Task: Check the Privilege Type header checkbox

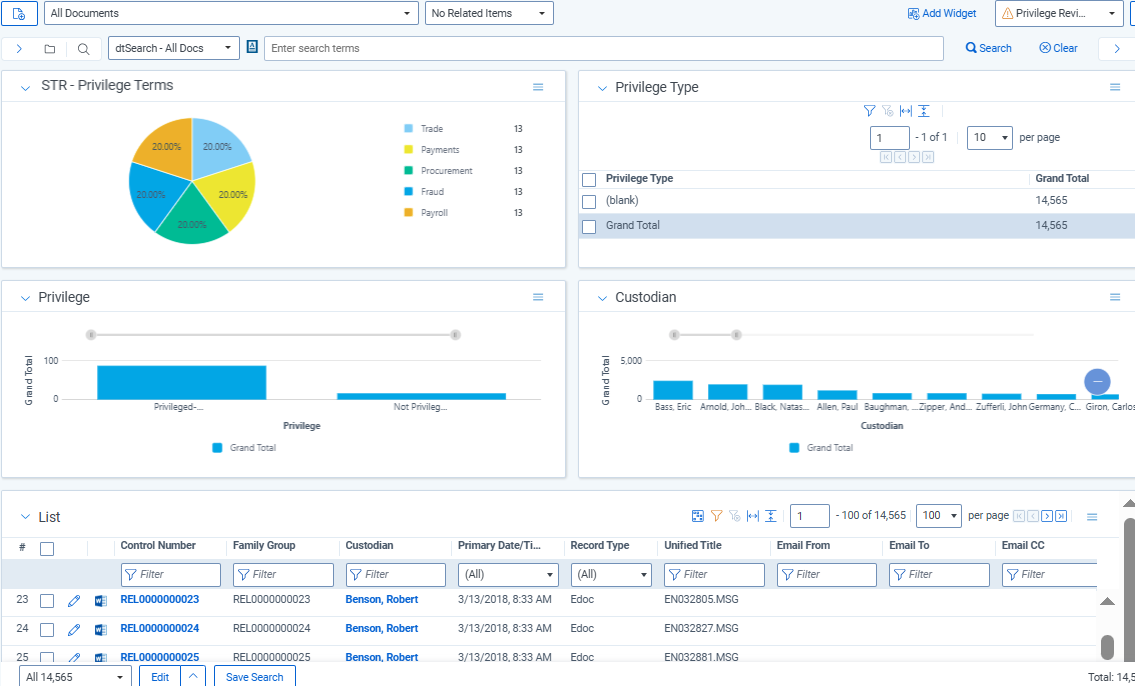Action: point(589,179)
